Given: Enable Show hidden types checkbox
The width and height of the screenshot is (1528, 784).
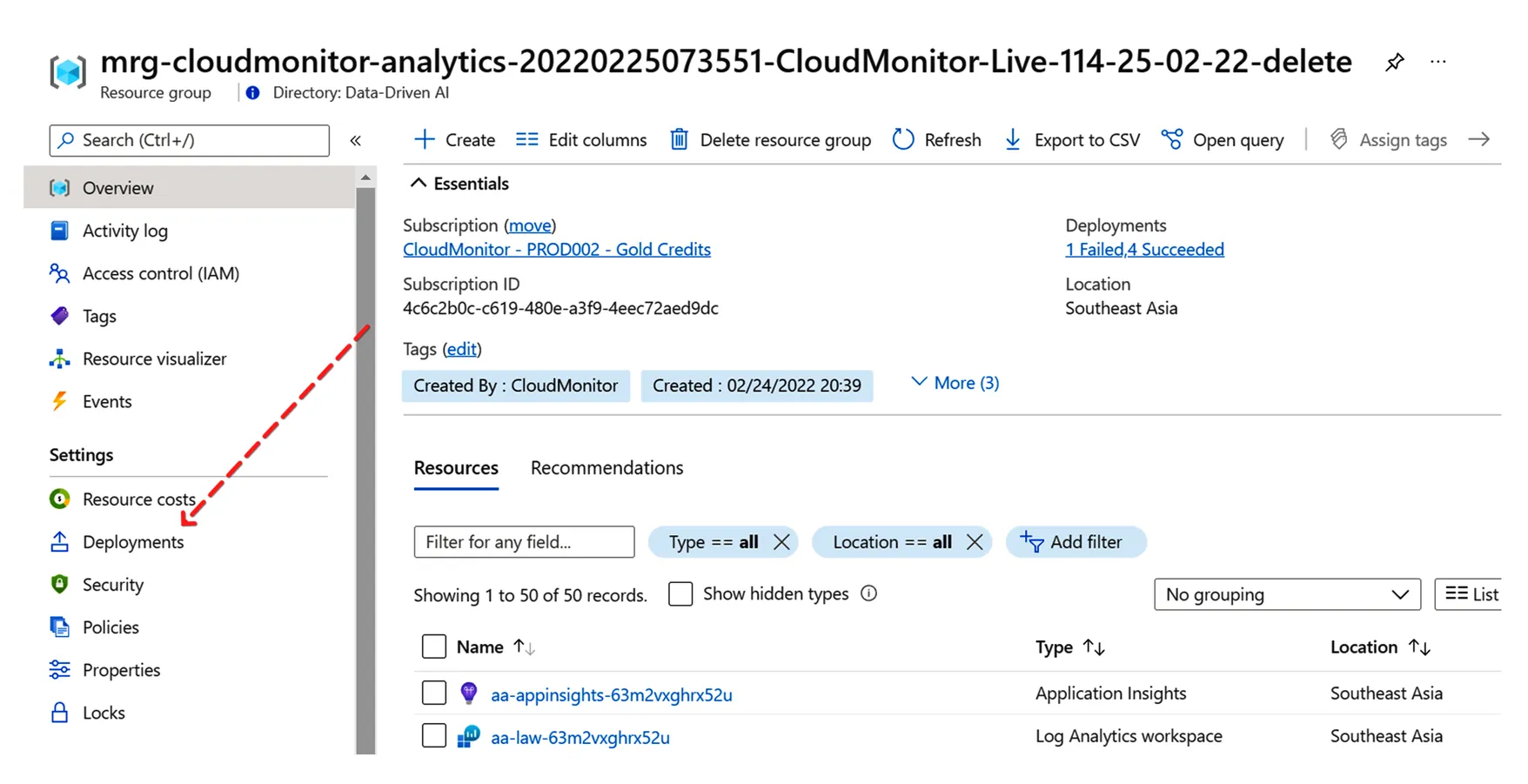Looking at the screenshot, I should pyautogui.click(x=680, y=593).
